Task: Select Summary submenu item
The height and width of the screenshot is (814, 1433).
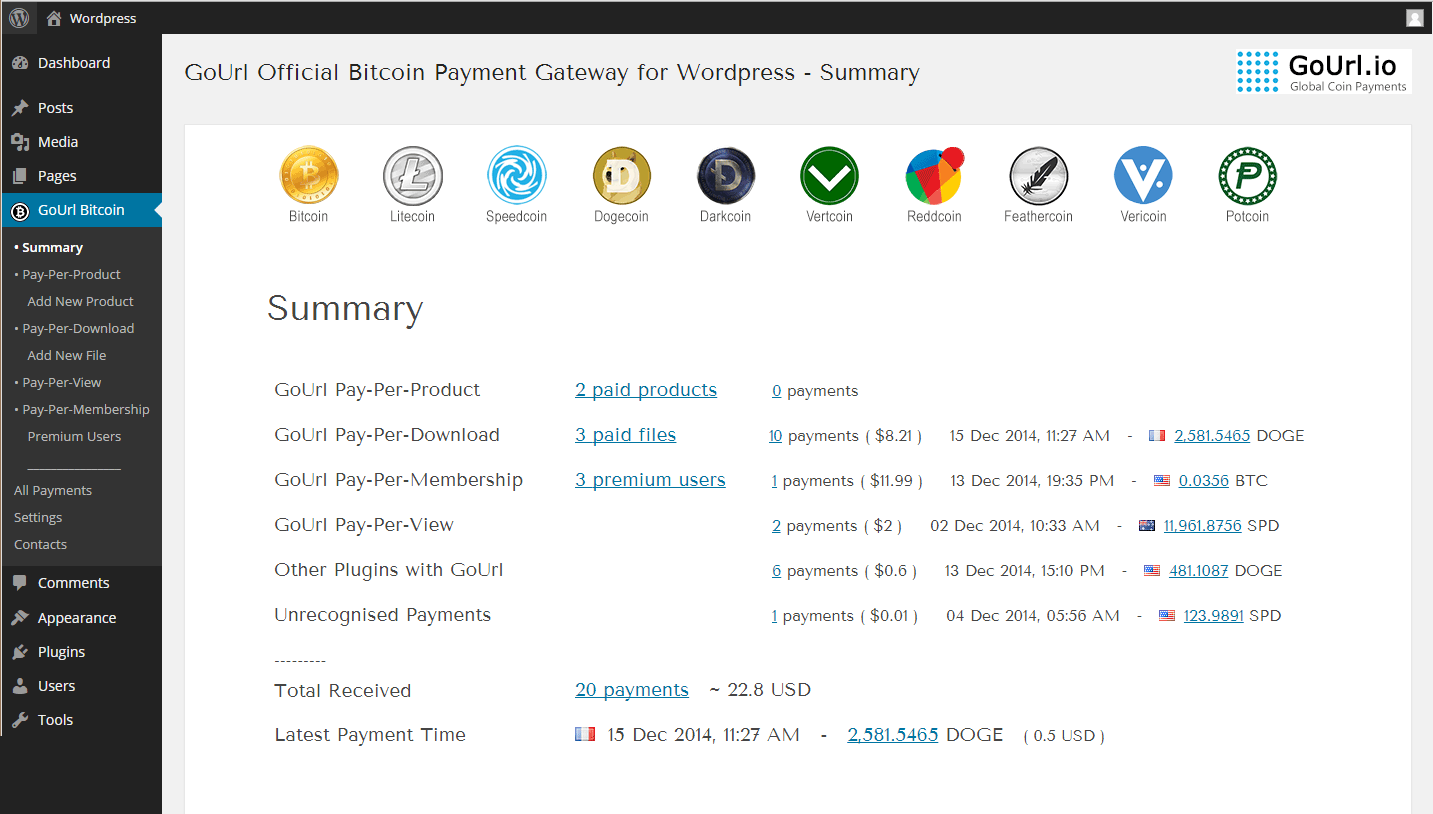Action: point(52,247)
